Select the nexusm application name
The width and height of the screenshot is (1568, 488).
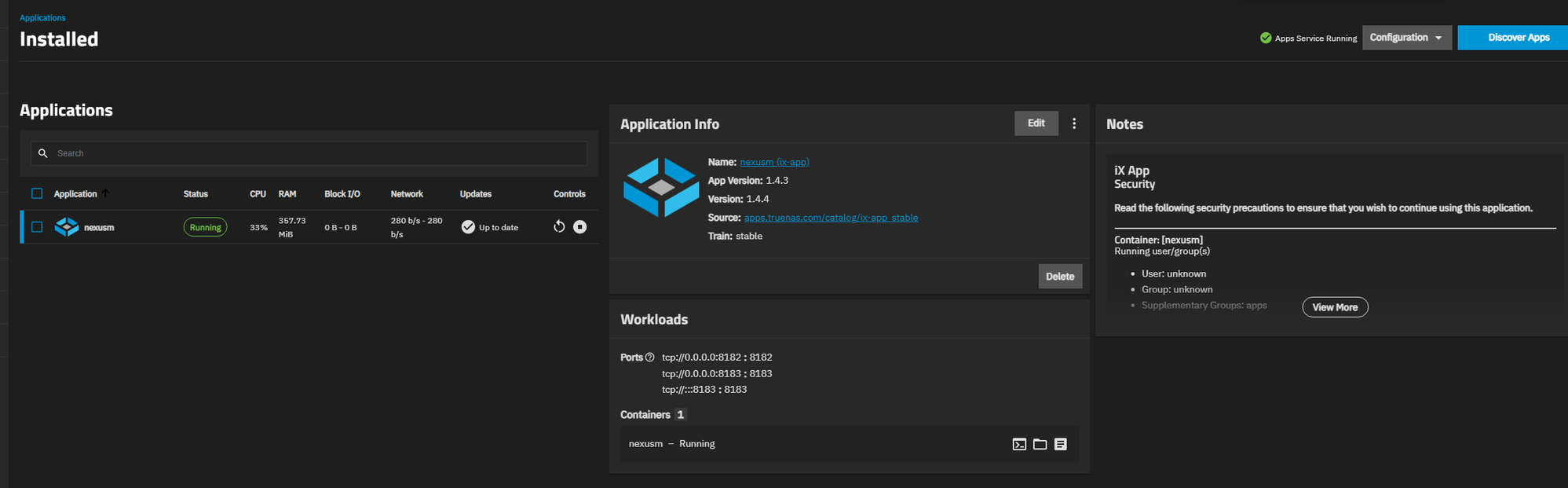(99, 228)
